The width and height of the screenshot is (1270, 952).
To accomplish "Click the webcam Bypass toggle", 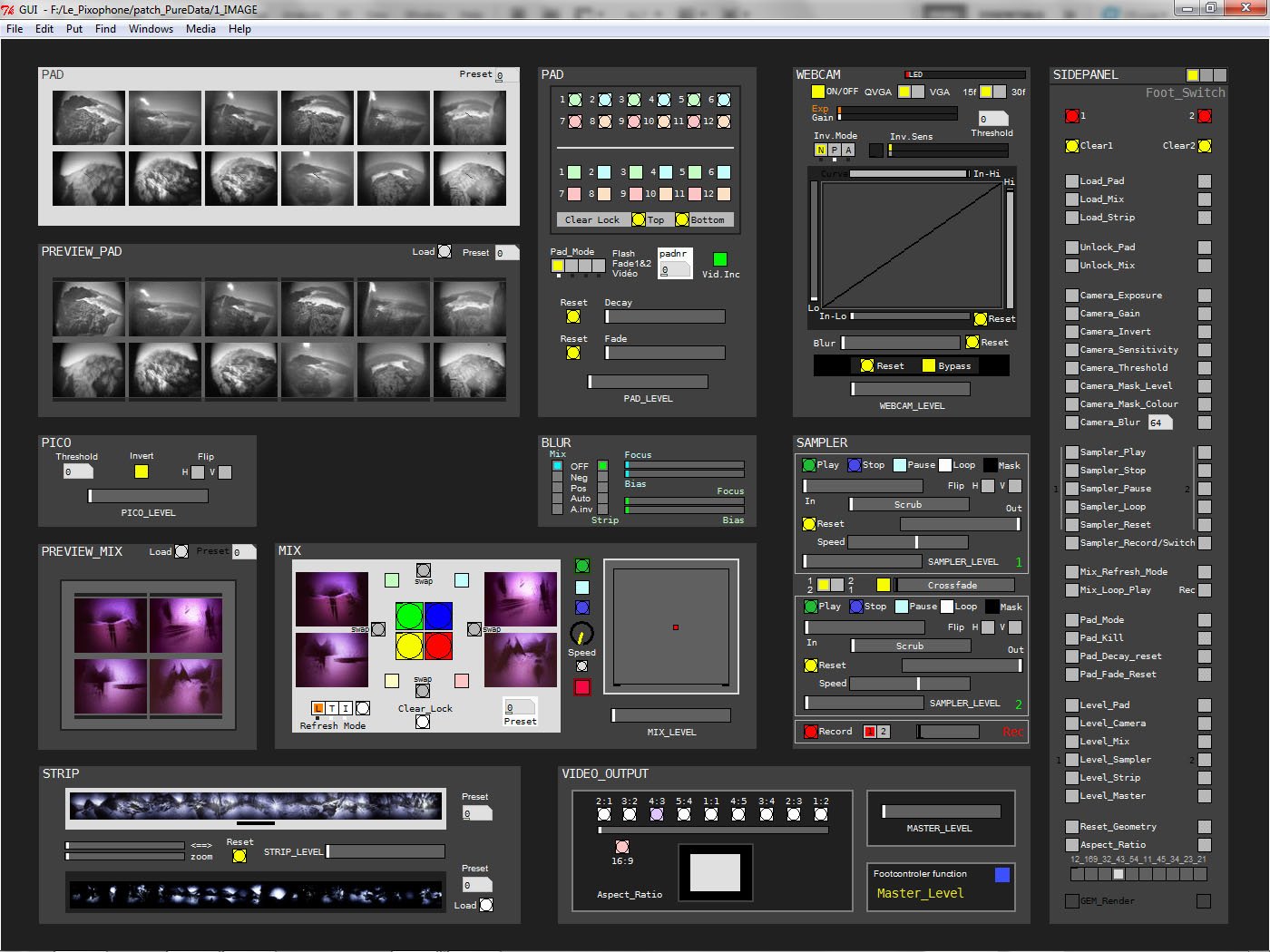I will [x=929, y=365].
